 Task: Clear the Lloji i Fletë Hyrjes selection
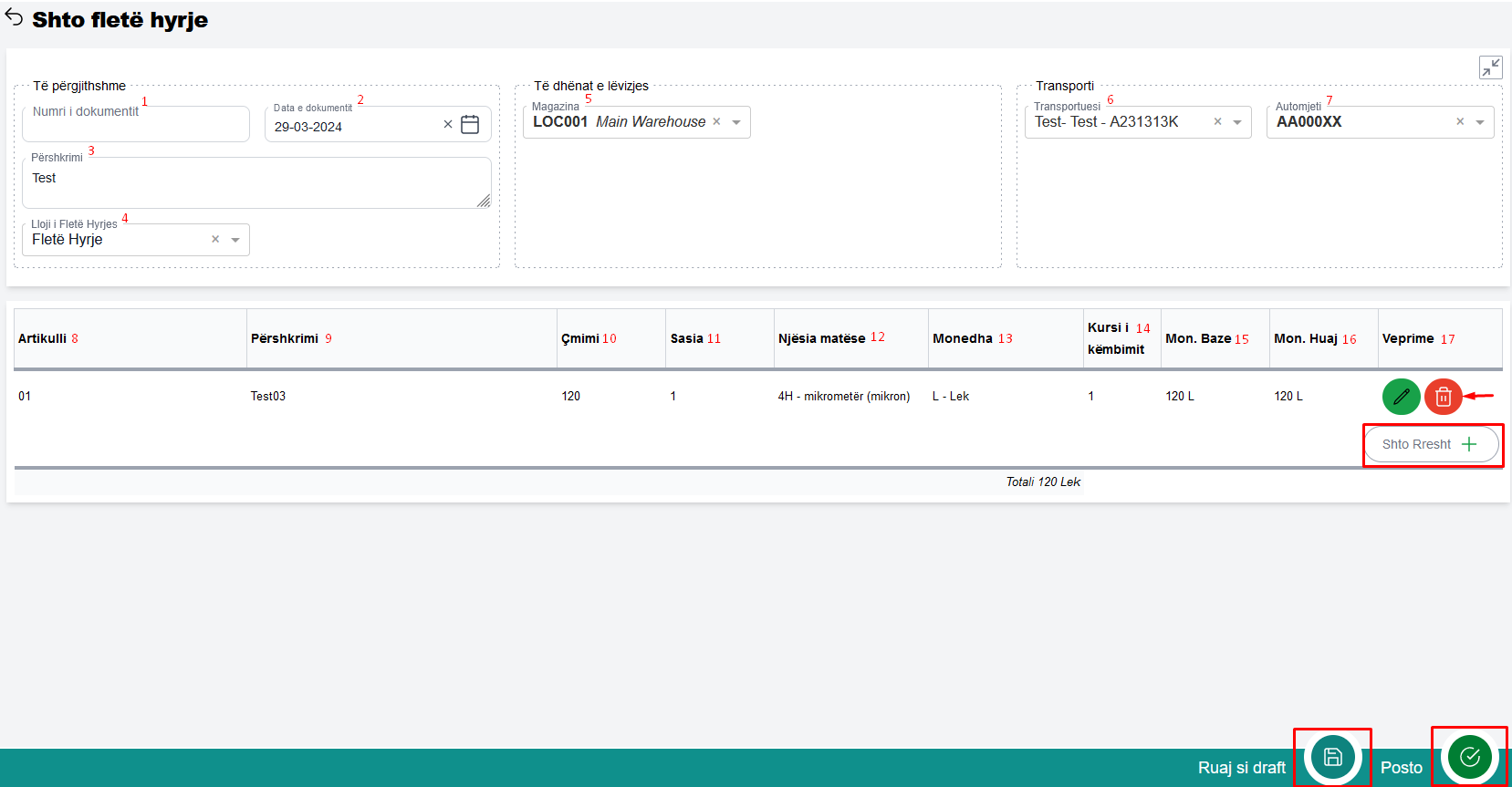coord(215,240)
